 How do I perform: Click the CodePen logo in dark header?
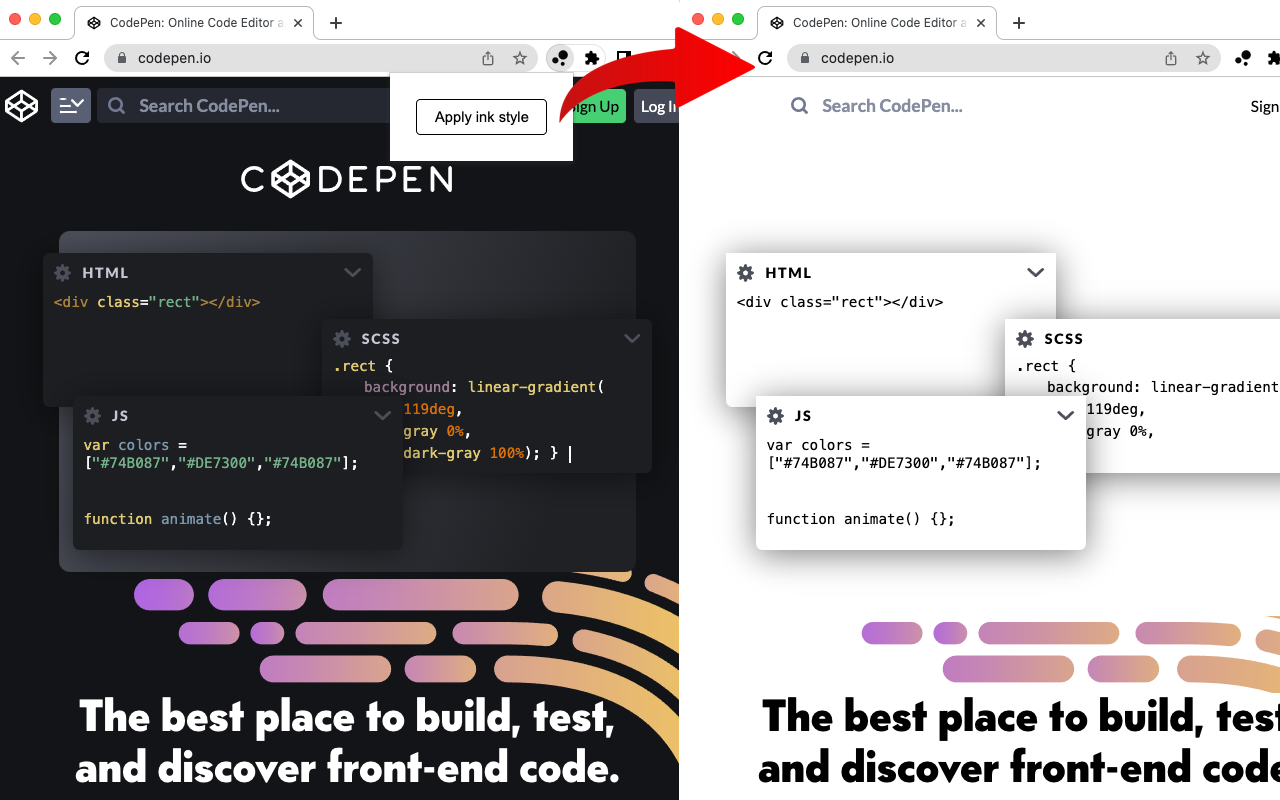[22, 106]
